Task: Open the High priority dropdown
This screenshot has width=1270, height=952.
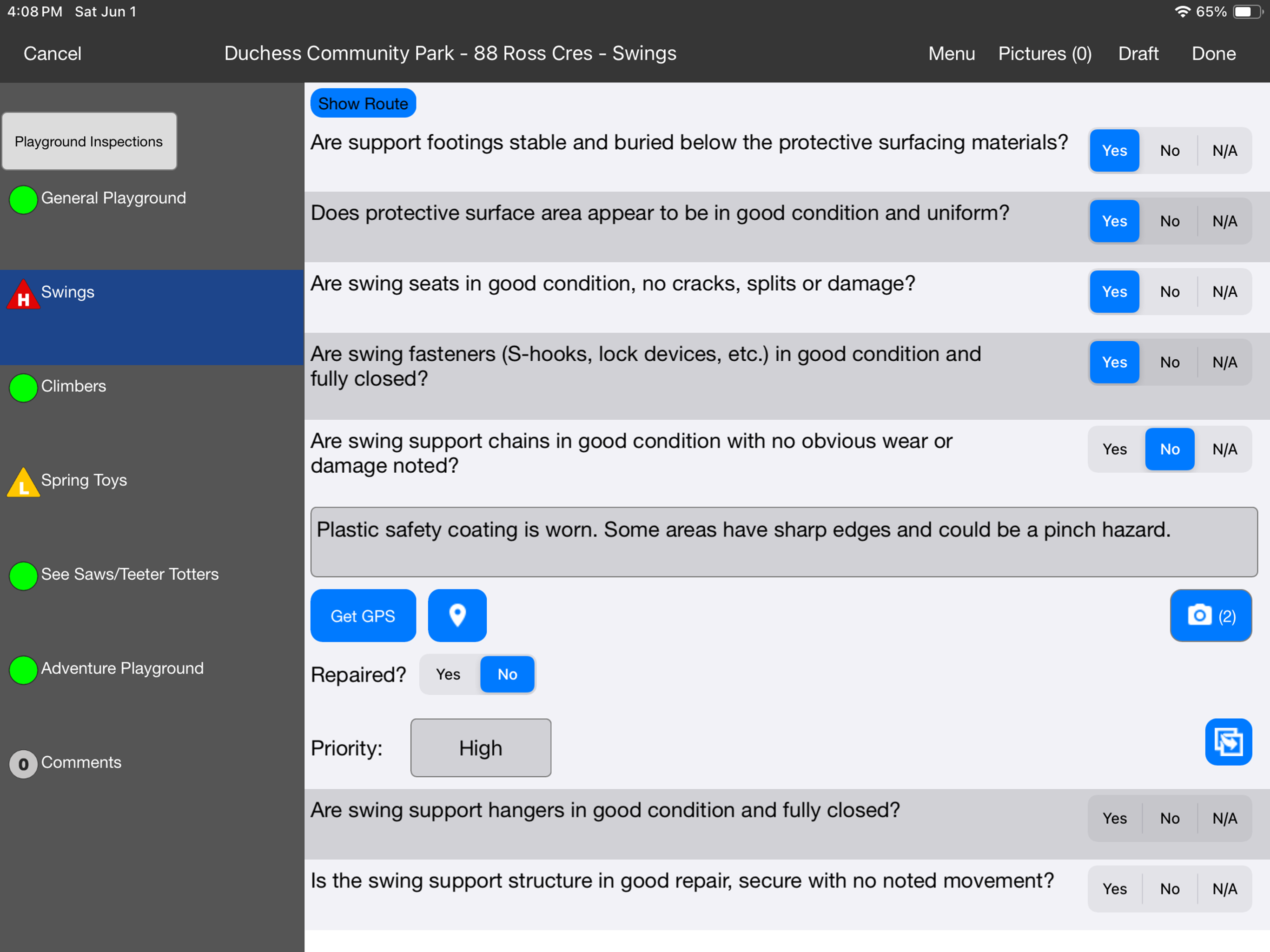Action: tap(481, 747)
